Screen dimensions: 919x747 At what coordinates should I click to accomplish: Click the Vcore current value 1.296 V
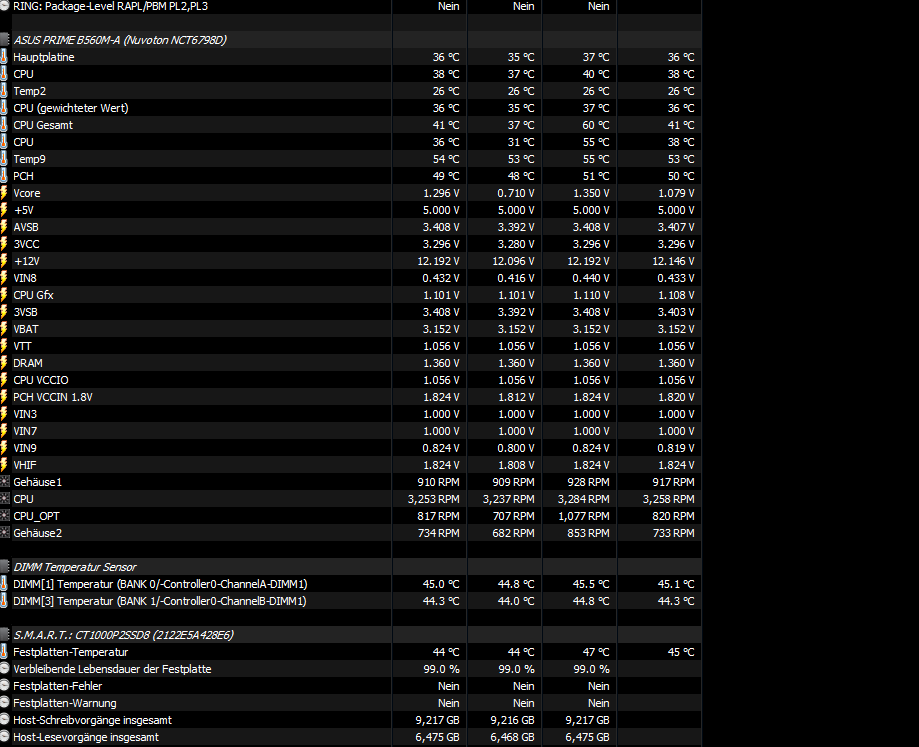(441, 193)
